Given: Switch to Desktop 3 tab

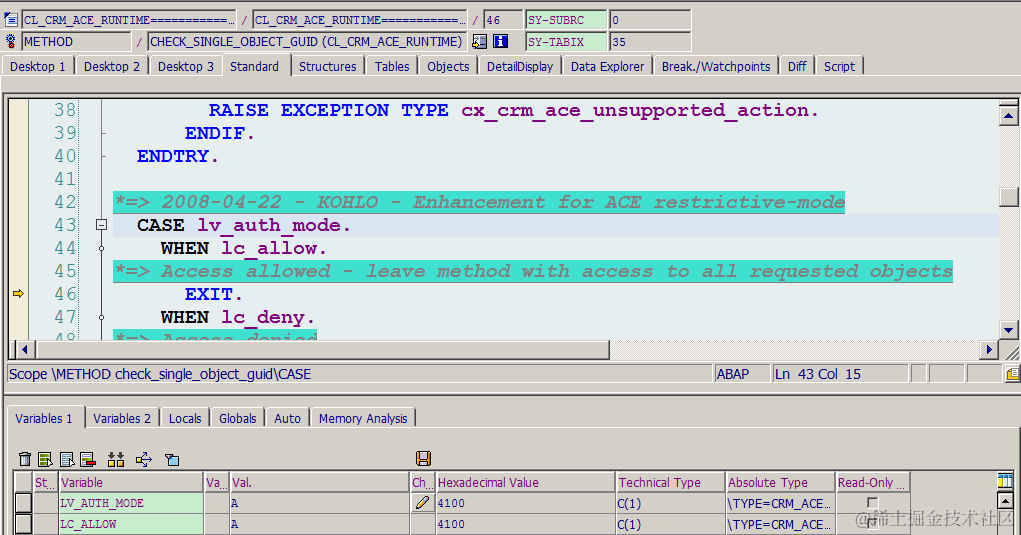Looking at the screenshot, I should click(x=186, y=66).
